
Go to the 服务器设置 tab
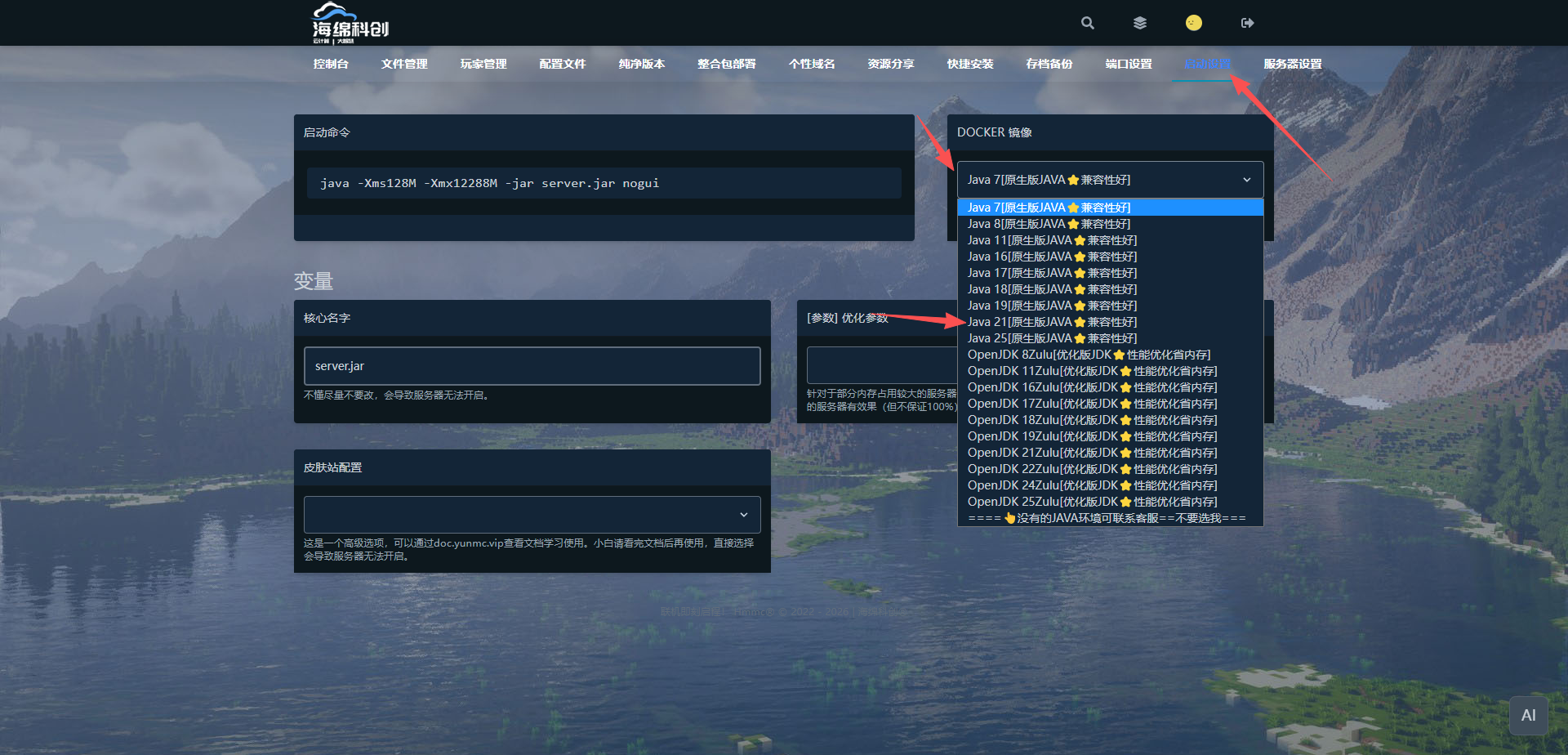click(x=1292, y=64)
